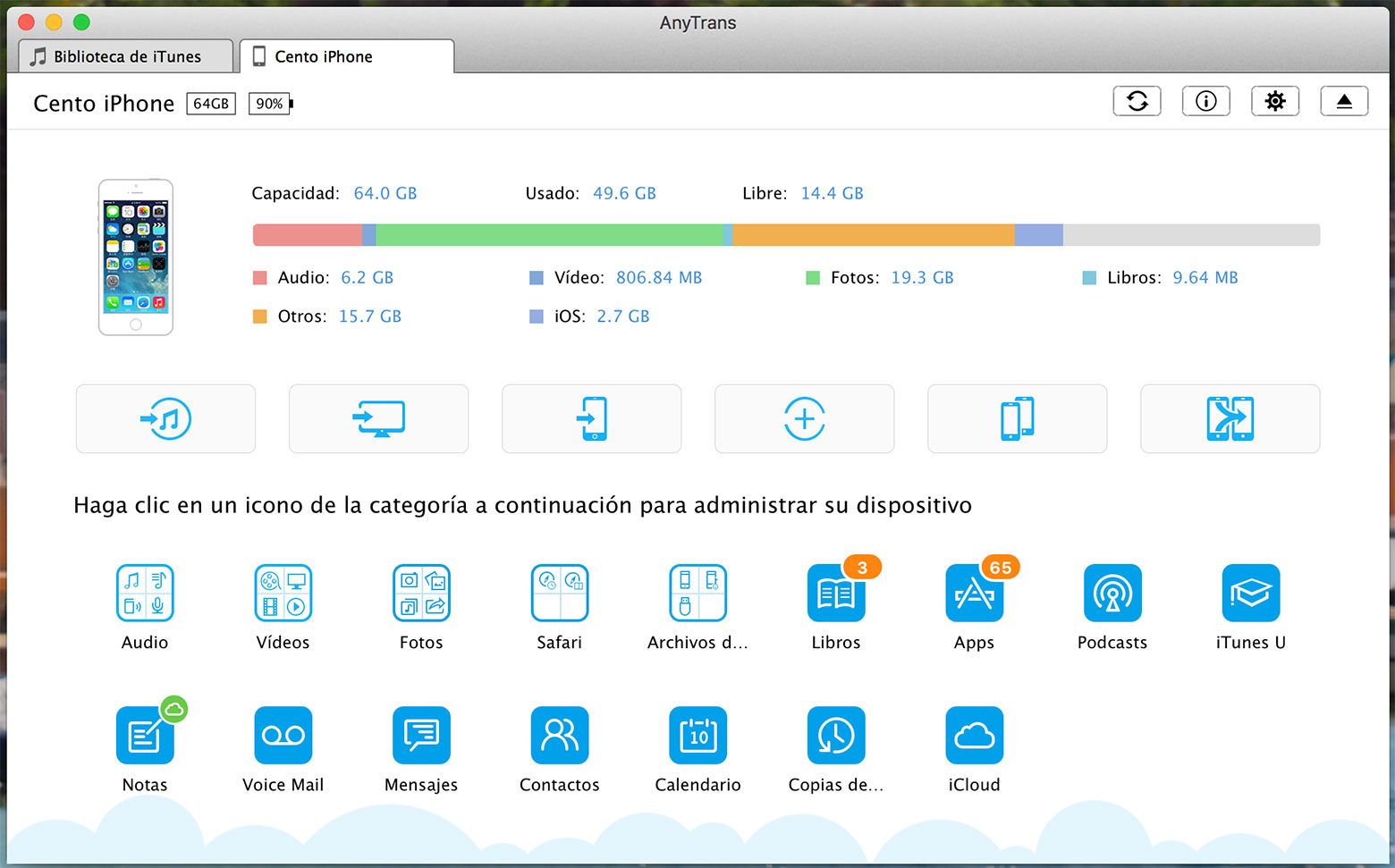Refresh the device with the sync icon
Viewport: 1395px width, 868px height.
1137,101
